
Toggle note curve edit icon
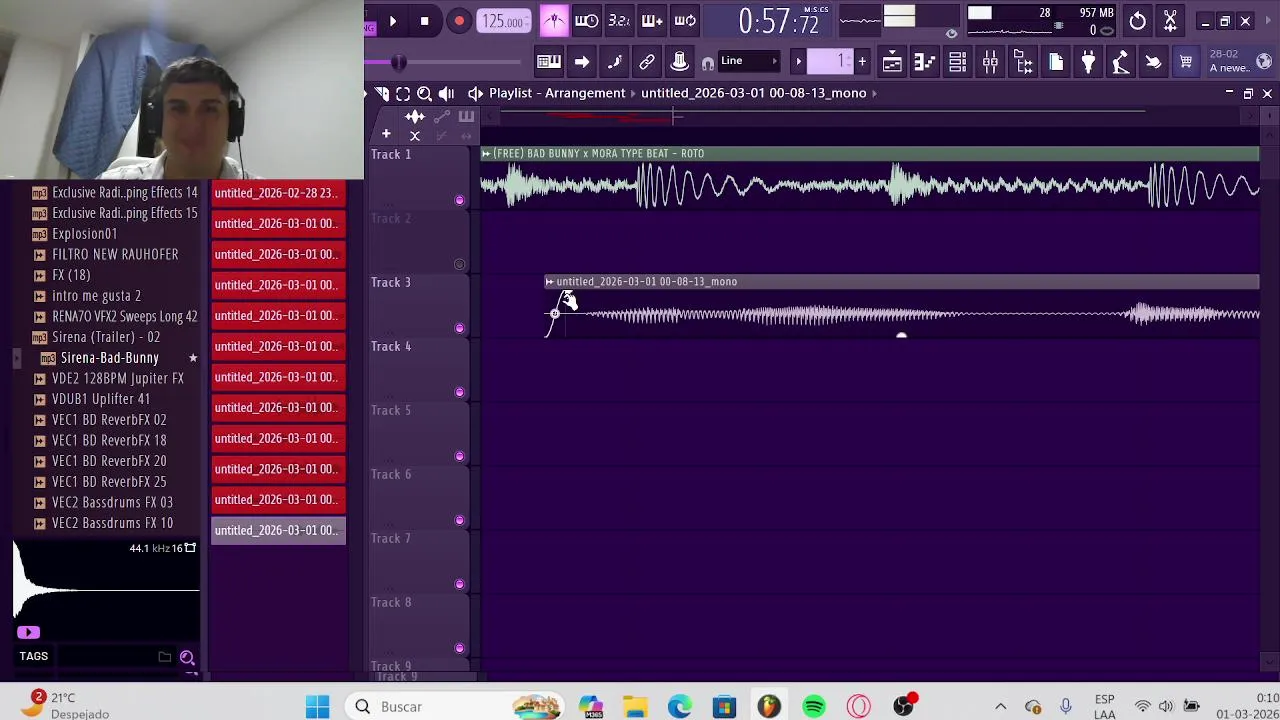coord(615,62)
